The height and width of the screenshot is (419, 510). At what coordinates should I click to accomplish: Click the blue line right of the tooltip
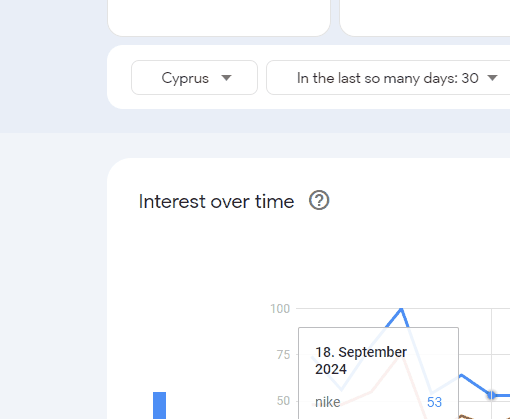click(475, 385)
